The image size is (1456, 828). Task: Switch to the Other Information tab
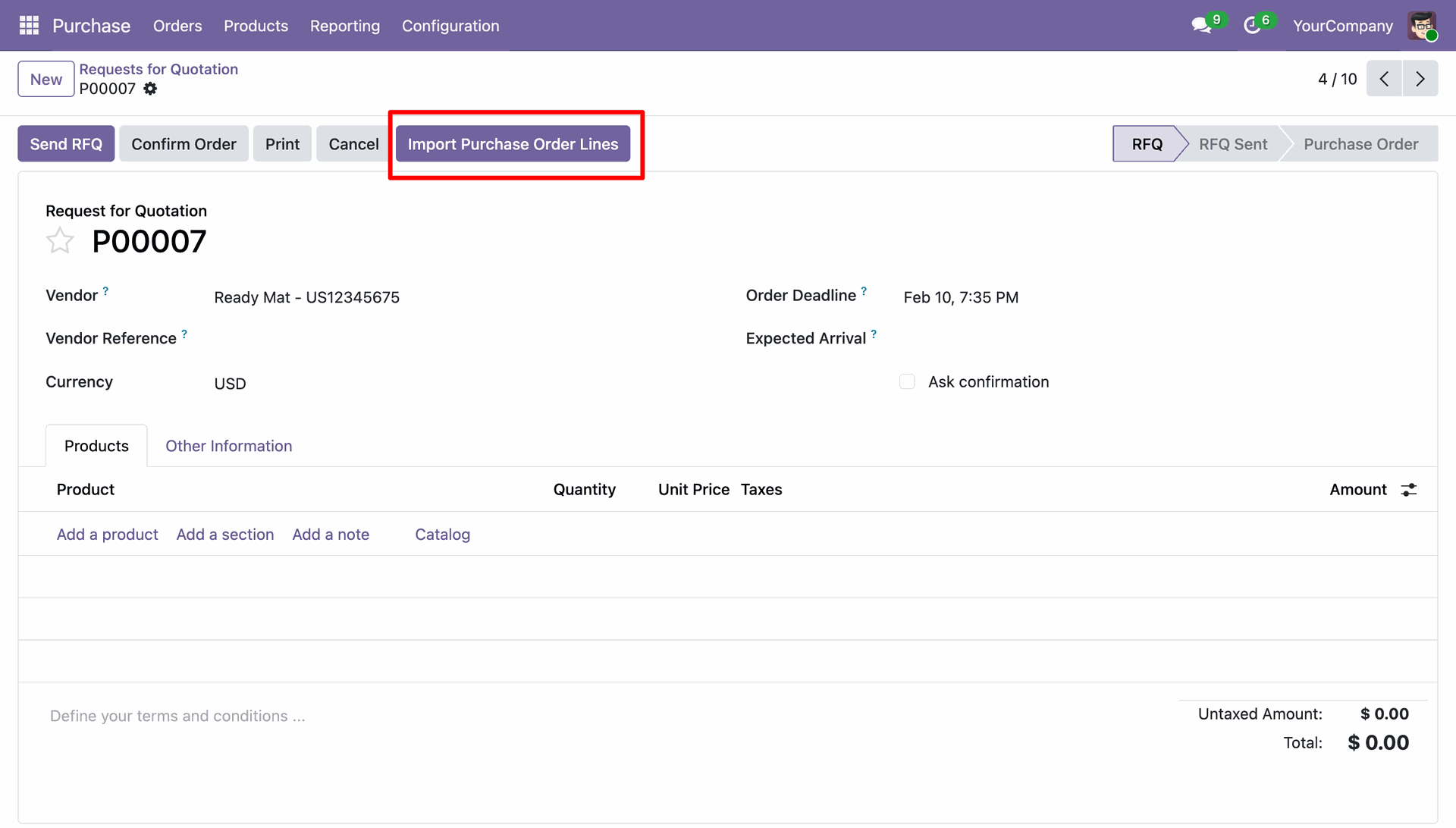coord(228,446)
